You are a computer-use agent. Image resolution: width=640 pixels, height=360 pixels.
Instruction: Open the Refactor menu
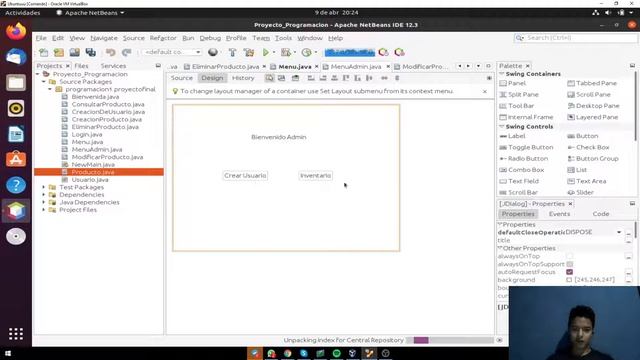point(163,38)
